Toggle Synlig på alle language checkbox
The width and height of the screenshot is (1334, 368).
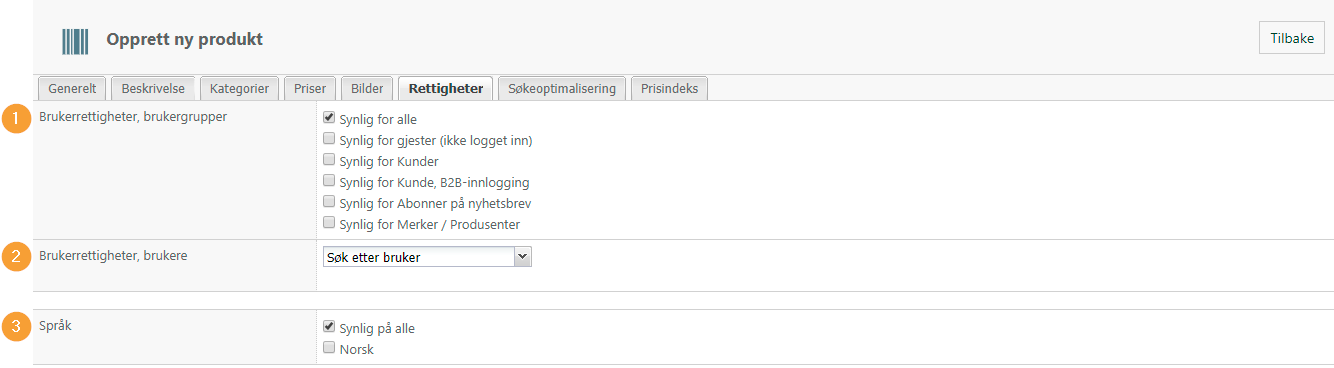click(x=329, y=327)
